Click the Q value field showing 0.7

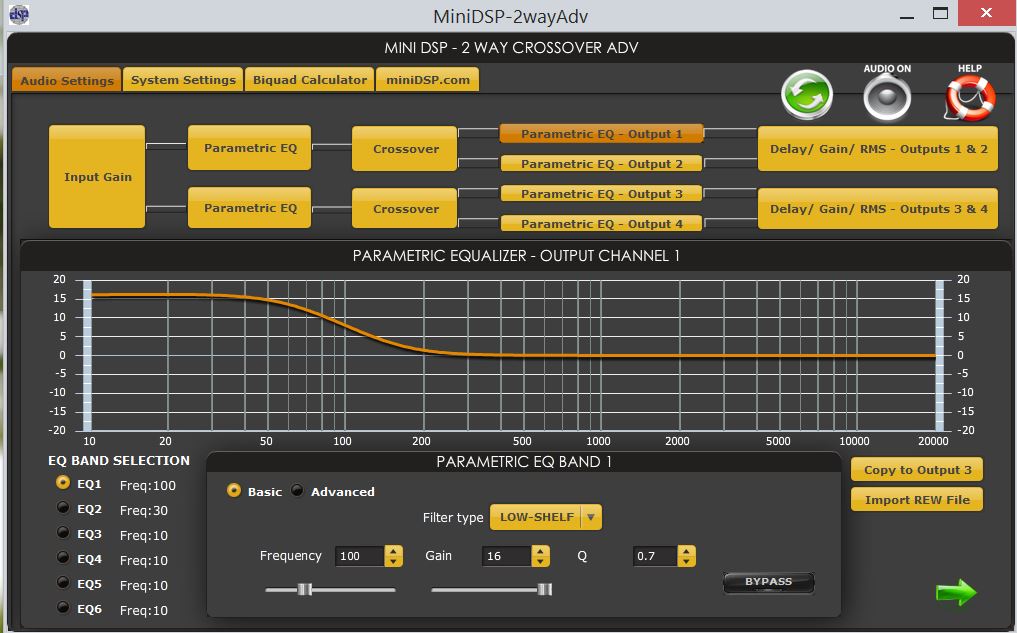(655, 556)
